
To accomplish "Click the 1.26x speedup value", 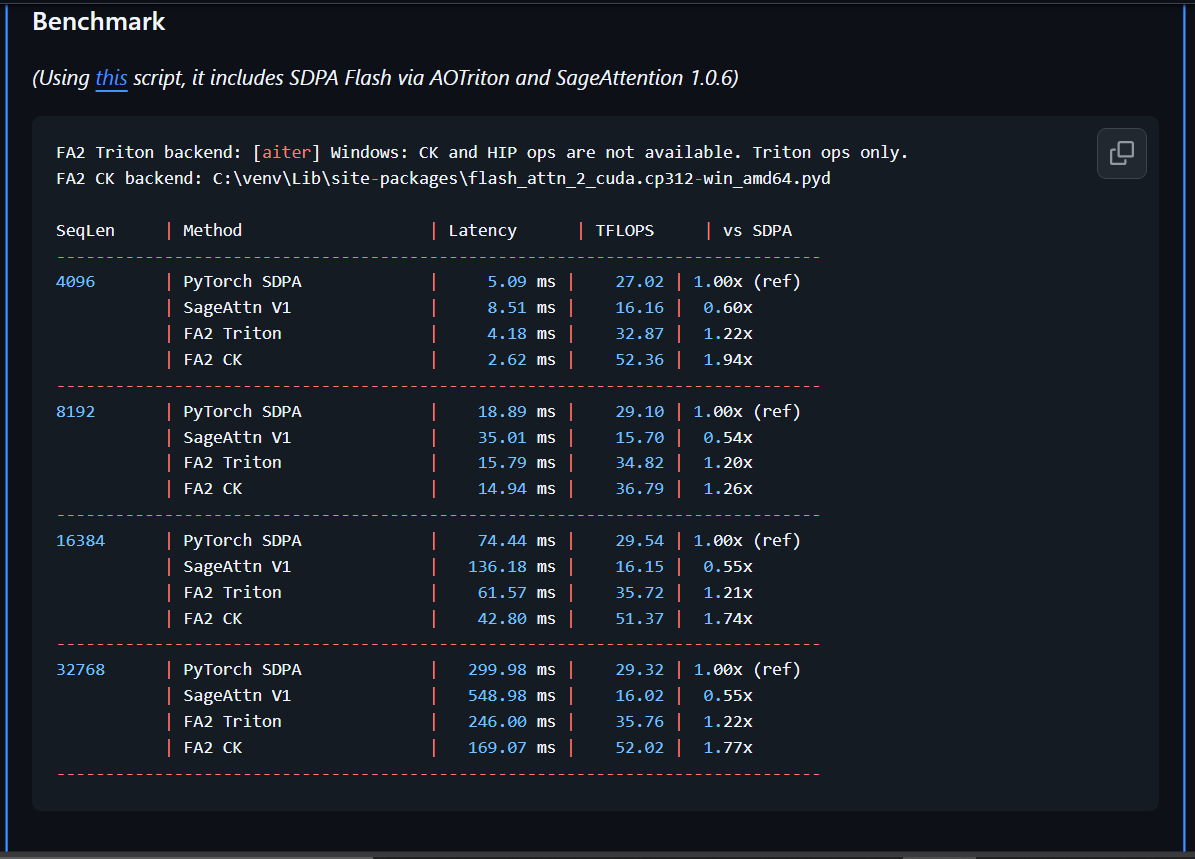I will pyautogui.click(x=728, y=488).
